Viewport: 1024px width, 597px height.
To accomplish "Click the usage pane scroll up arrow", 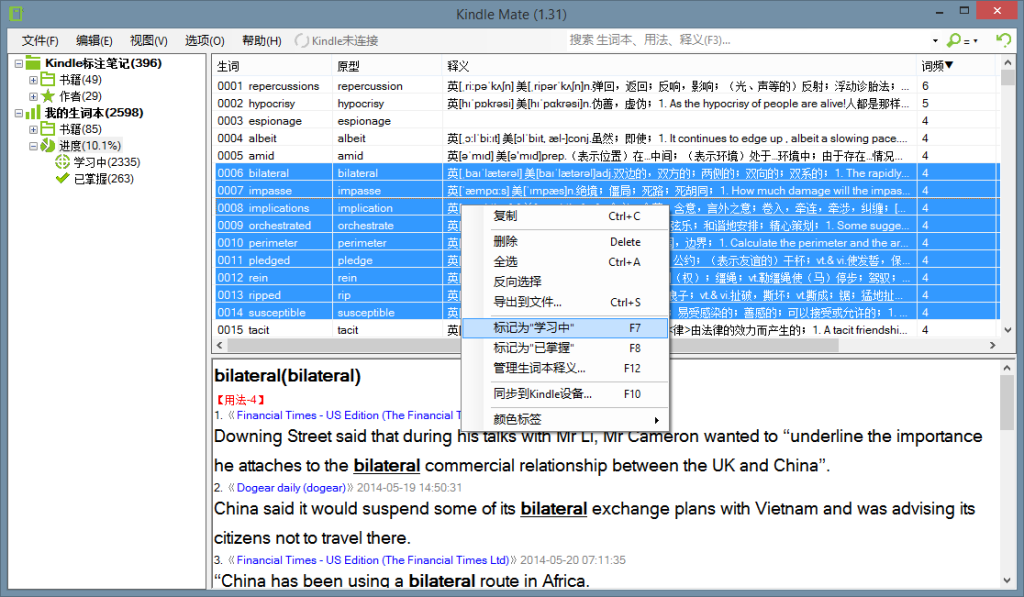I will pyautogui.click(x=1007, y=368).
